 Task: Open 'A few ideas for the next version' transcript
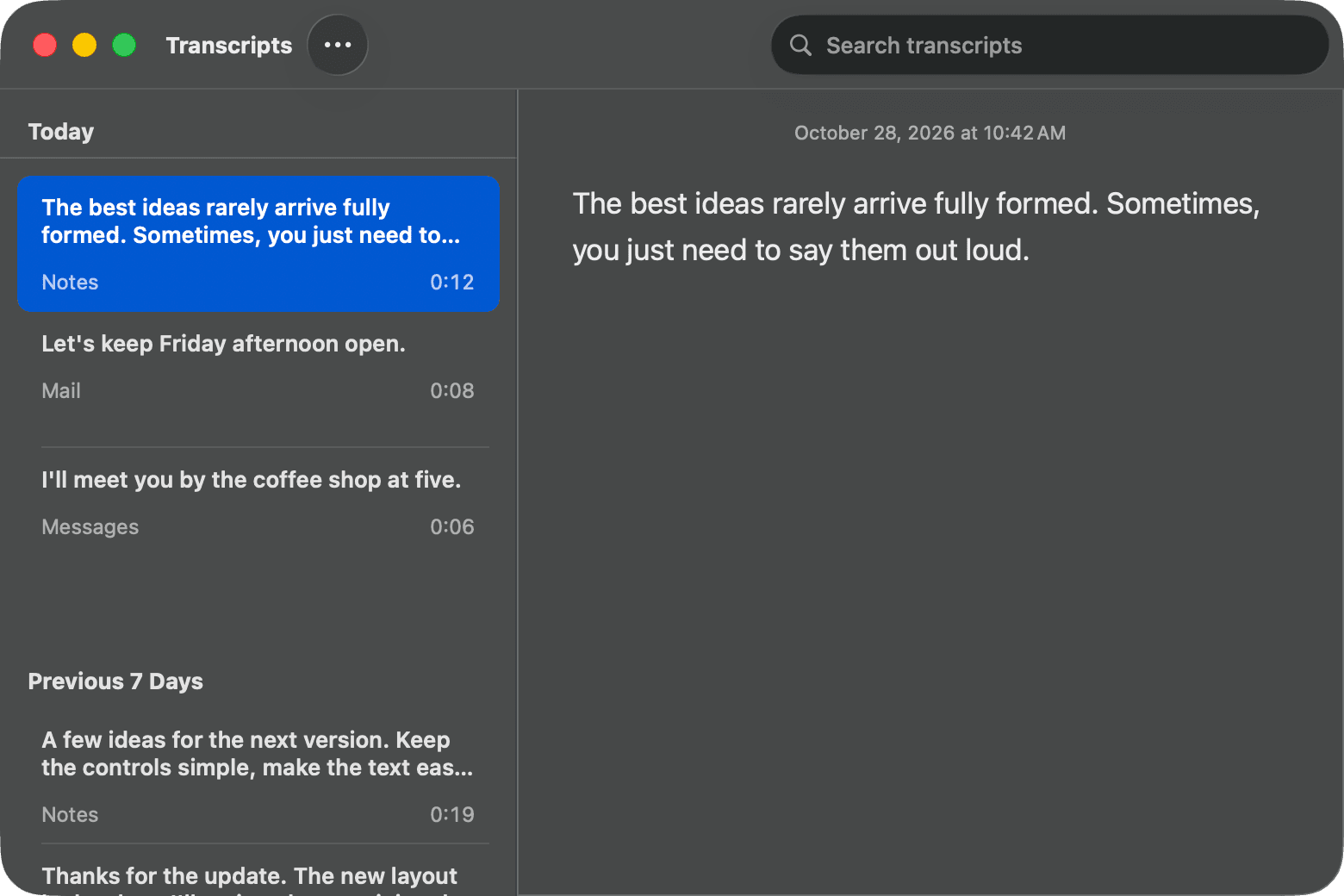point(258,775)
